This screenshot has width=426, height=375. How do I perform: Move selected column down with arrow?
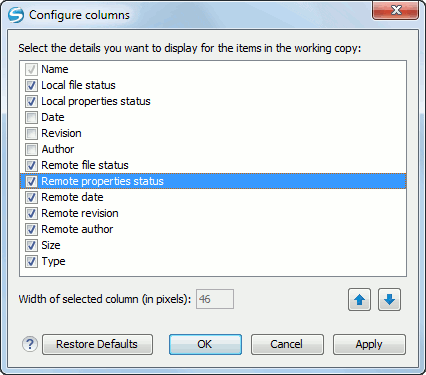pos(389,300)
